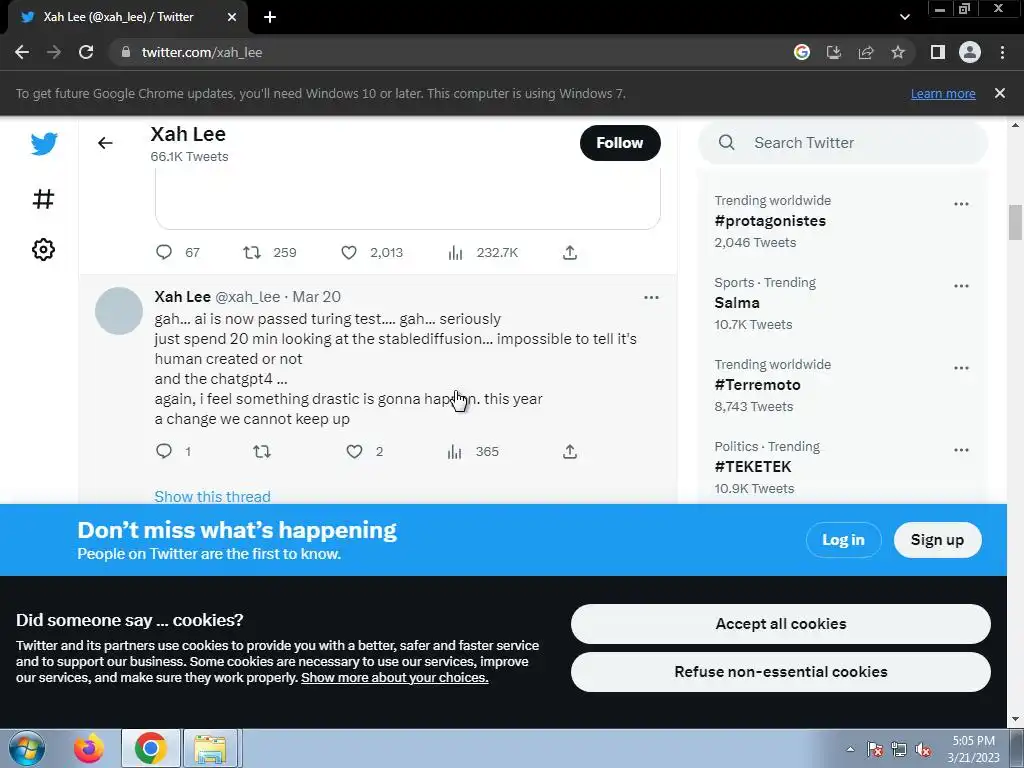Open a new browser tab

click(x=270, y=17)
